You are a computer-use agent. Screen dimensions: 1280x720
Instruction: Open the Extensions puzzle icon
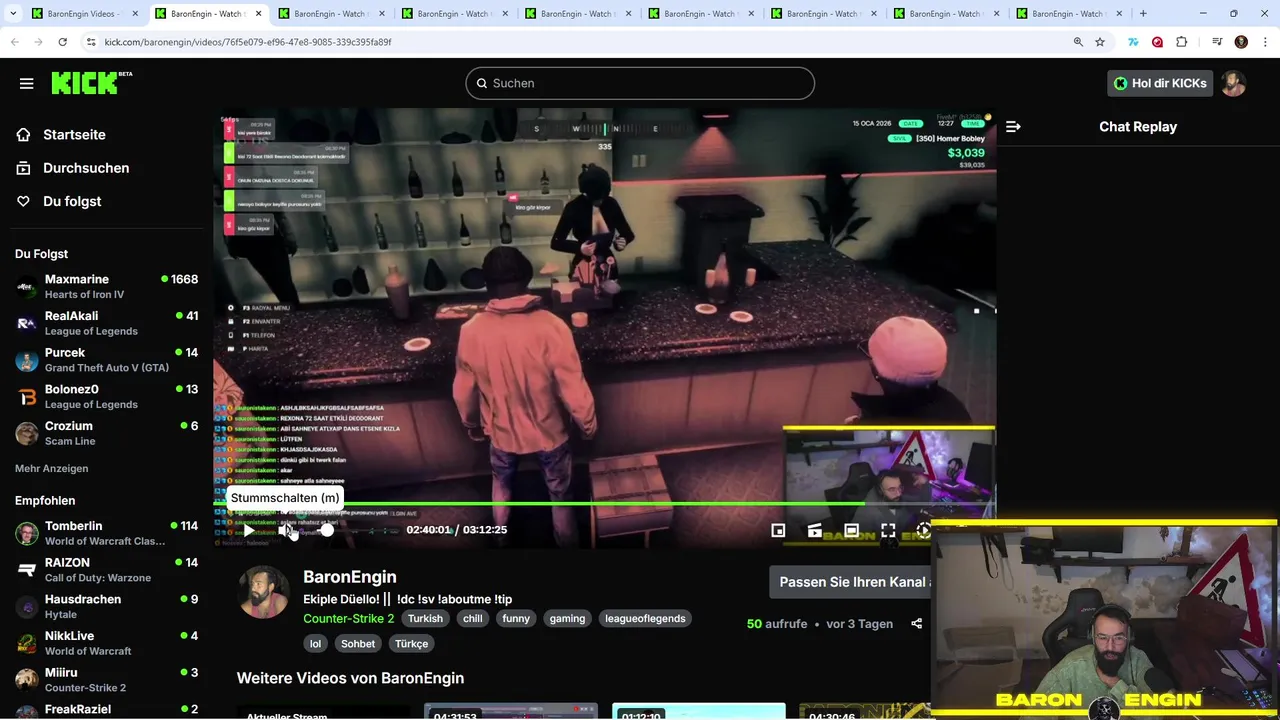(1182, 42)
